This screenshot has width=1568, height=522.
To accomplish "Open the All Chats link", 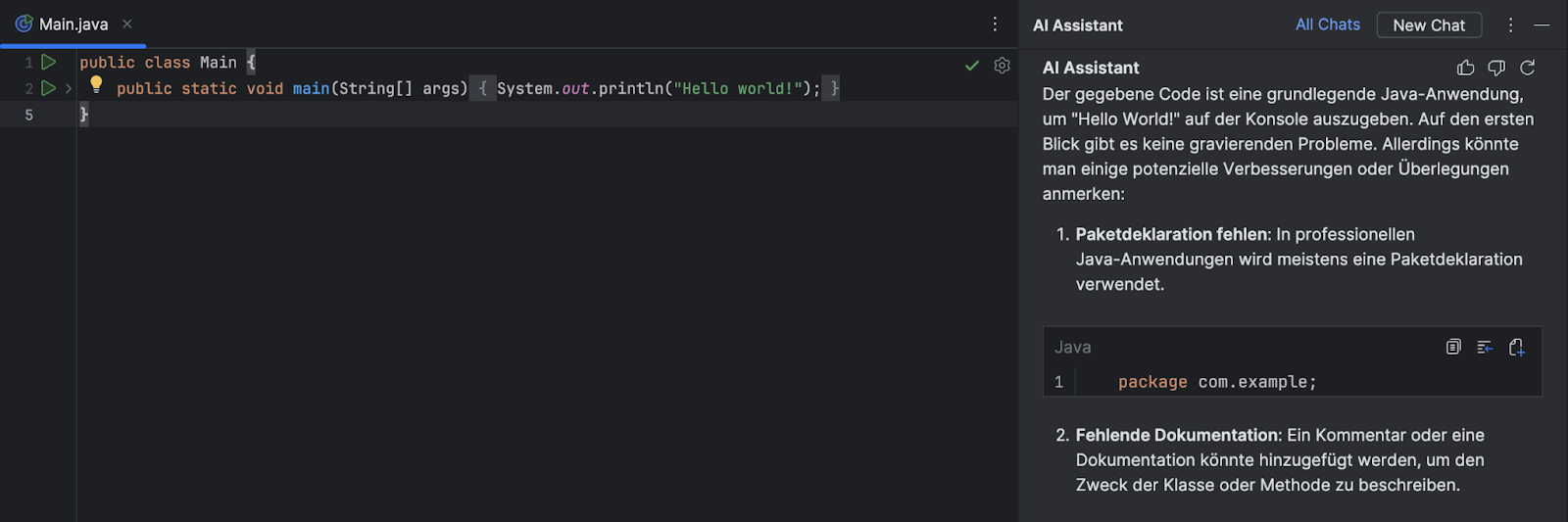I will (x=1328, y=24).
